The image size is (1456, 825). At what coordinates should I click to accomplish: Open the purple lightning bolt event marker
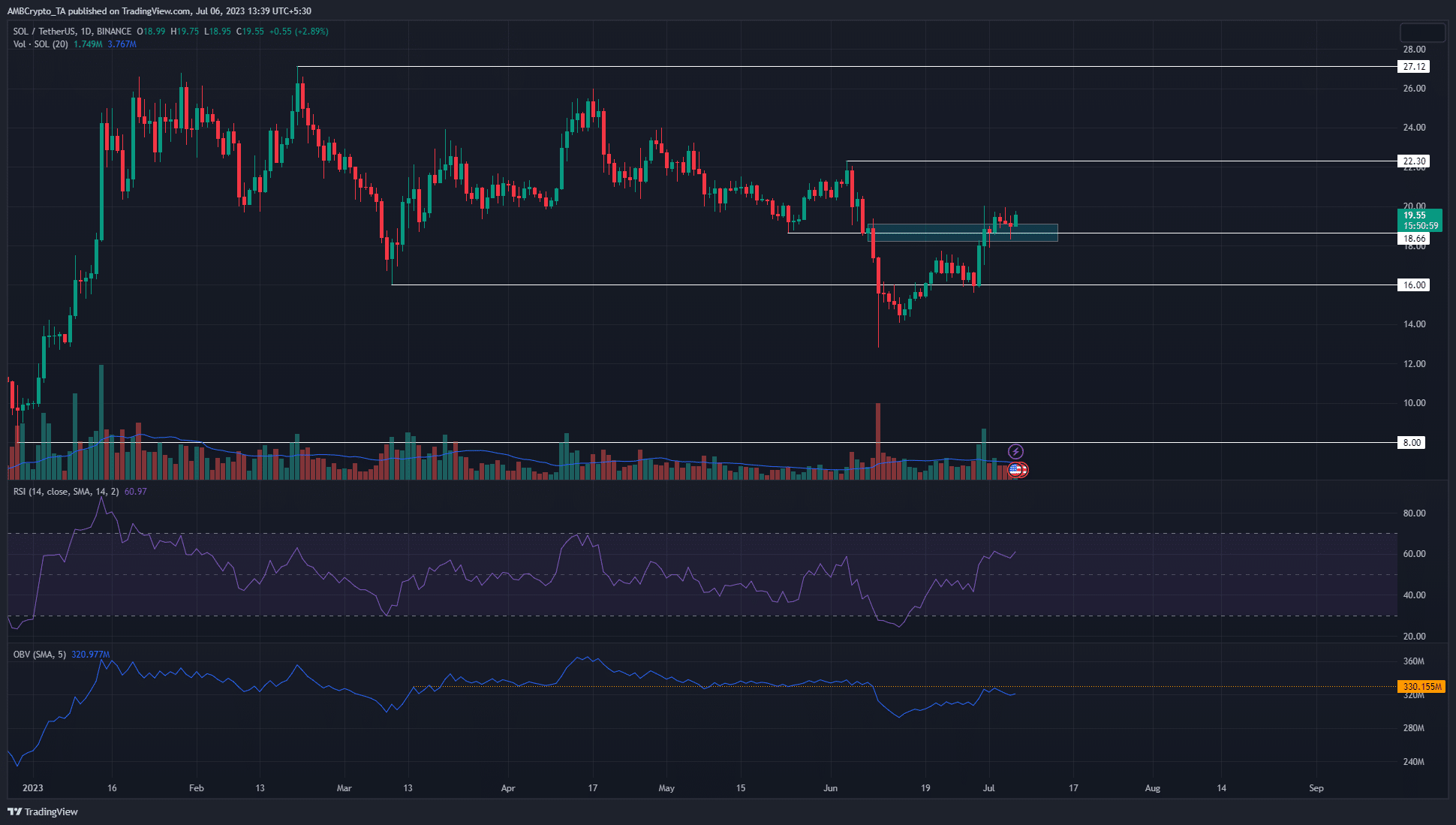pyautogui.click(x=1015, y=451)
